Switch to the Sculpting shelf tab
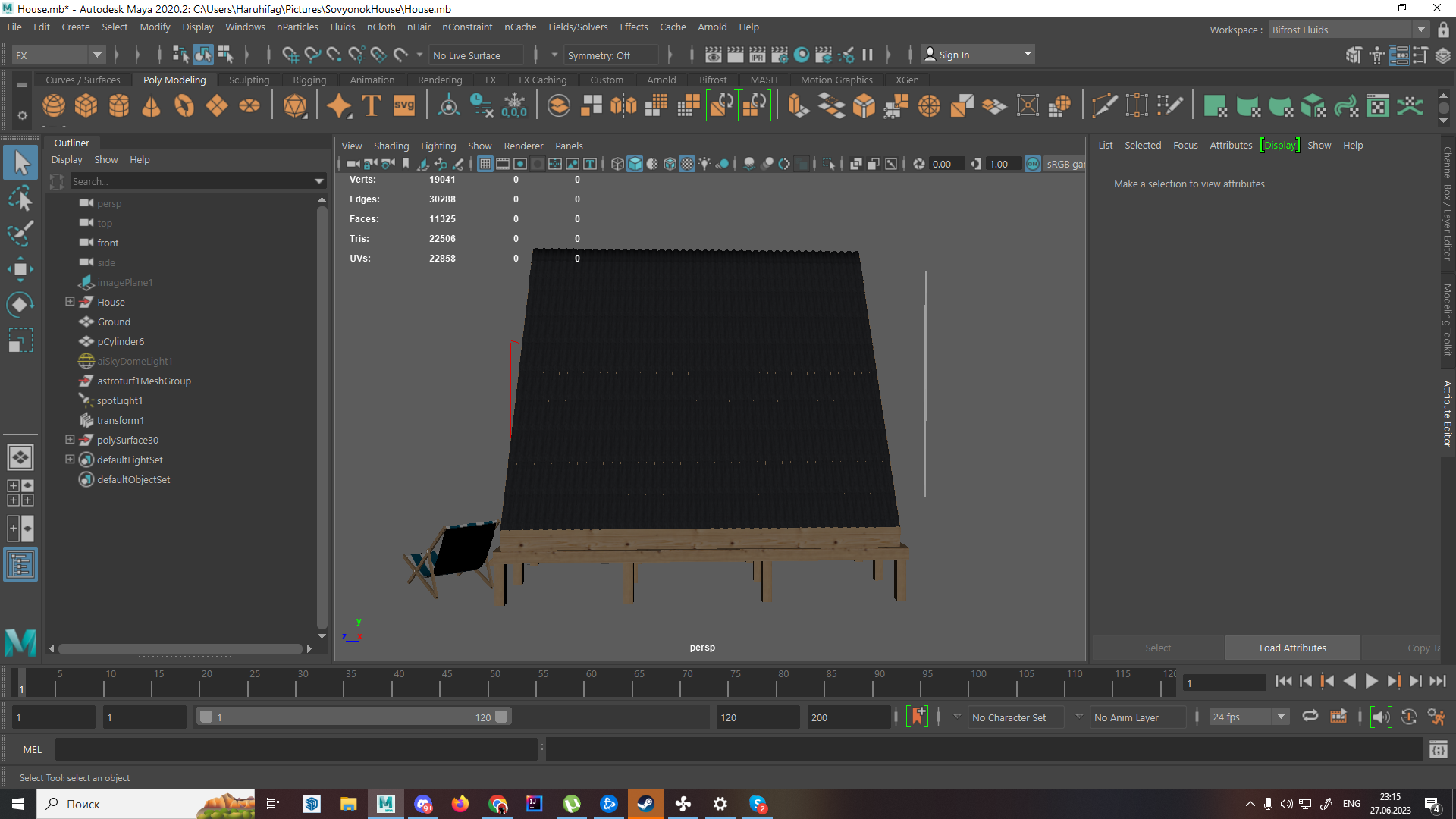This screenshot has height=819, width=1456. coord(249,80)
